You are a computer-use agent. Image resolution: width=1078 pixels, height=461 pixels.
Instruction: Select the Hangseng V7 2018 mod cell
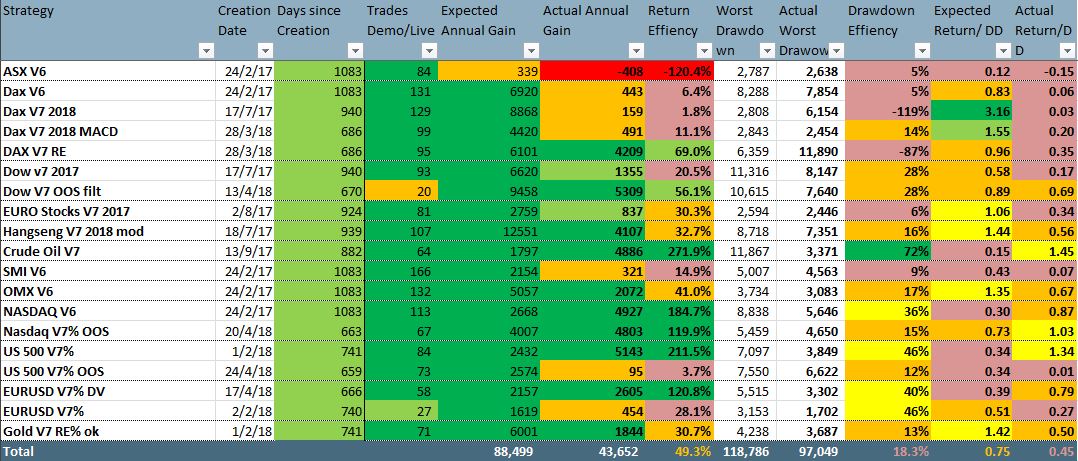107,232
